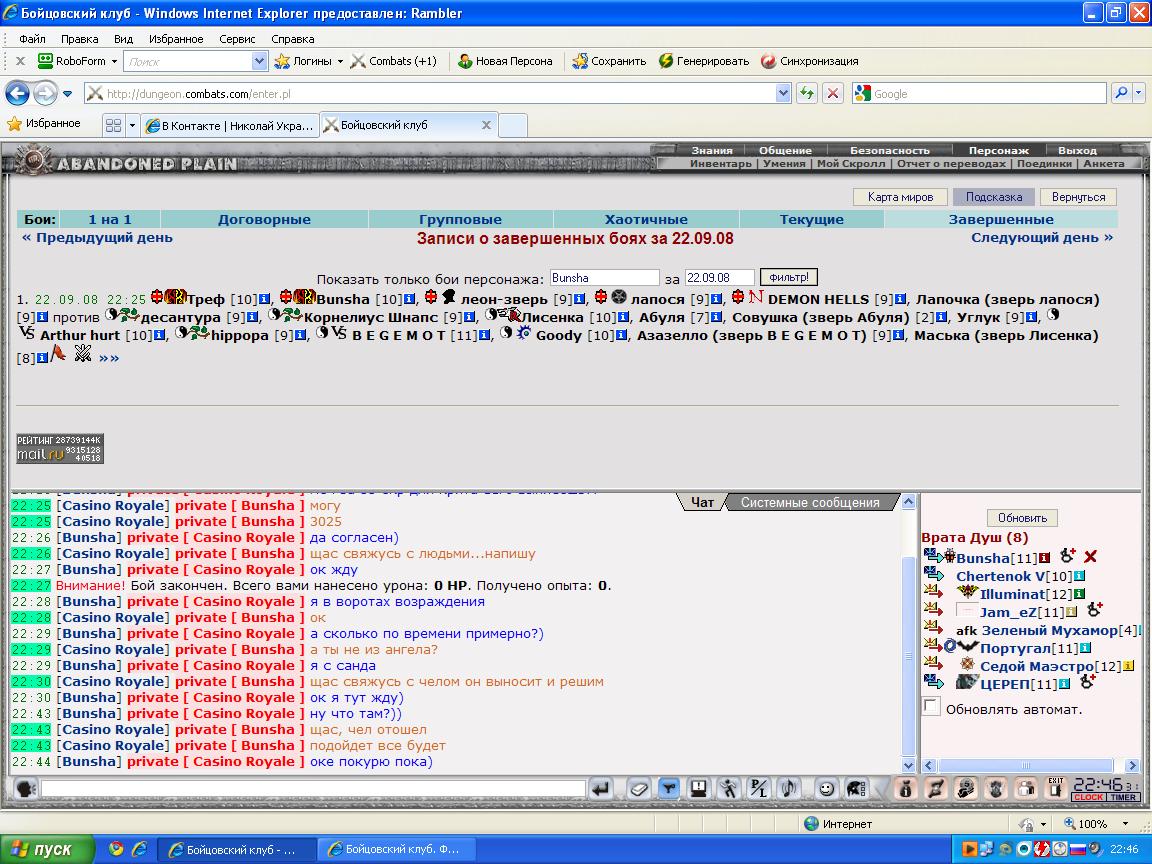Viewport: 1152px width, 864px height.
Task: Click the wheelchair icon next to Jam_eZ
Action: pos(1095,610)
